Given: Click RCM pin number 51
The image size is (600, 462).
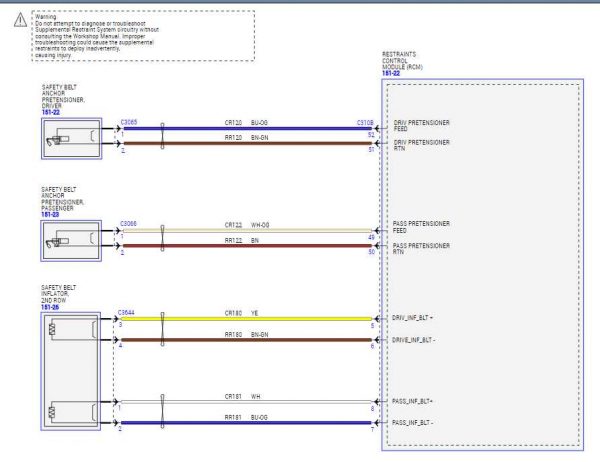Looking at the screenshot, I should [371, 150].
